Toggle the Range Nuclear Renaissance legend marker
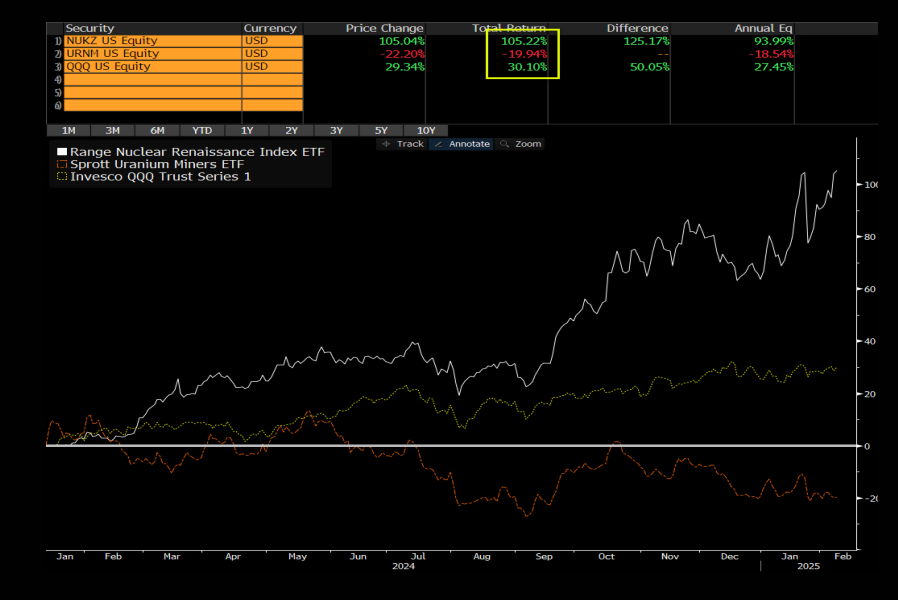The height and width of the screenshot is (600, 898). [60, 151]
